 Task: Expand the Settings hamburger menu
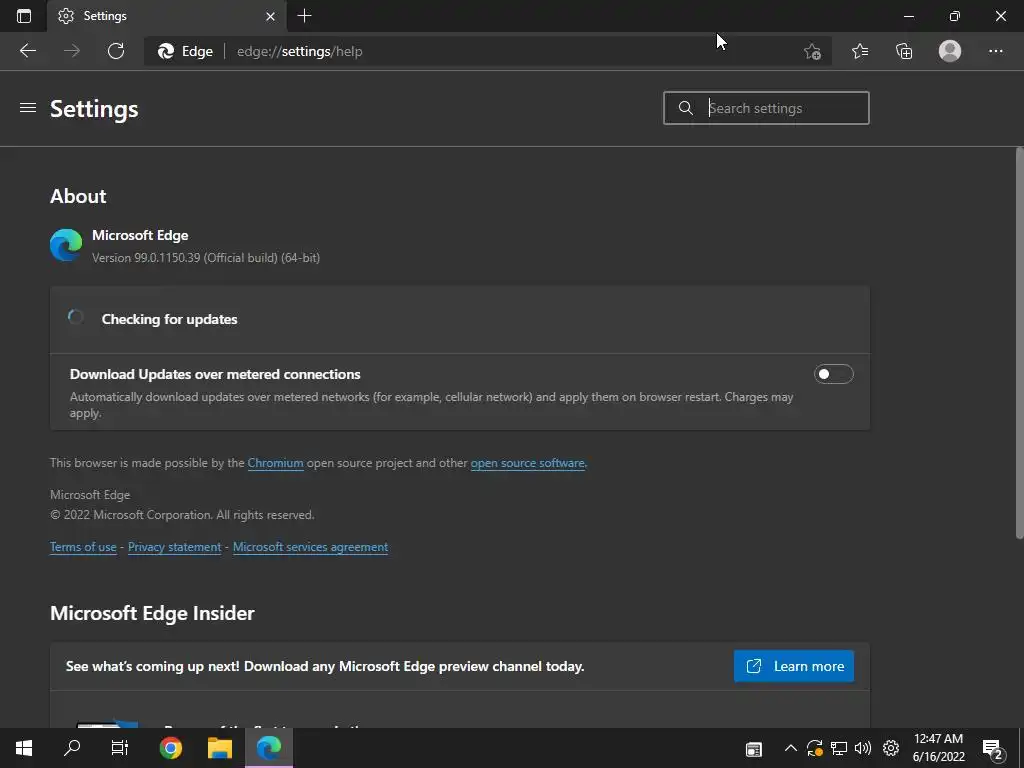tap(28, 108)
